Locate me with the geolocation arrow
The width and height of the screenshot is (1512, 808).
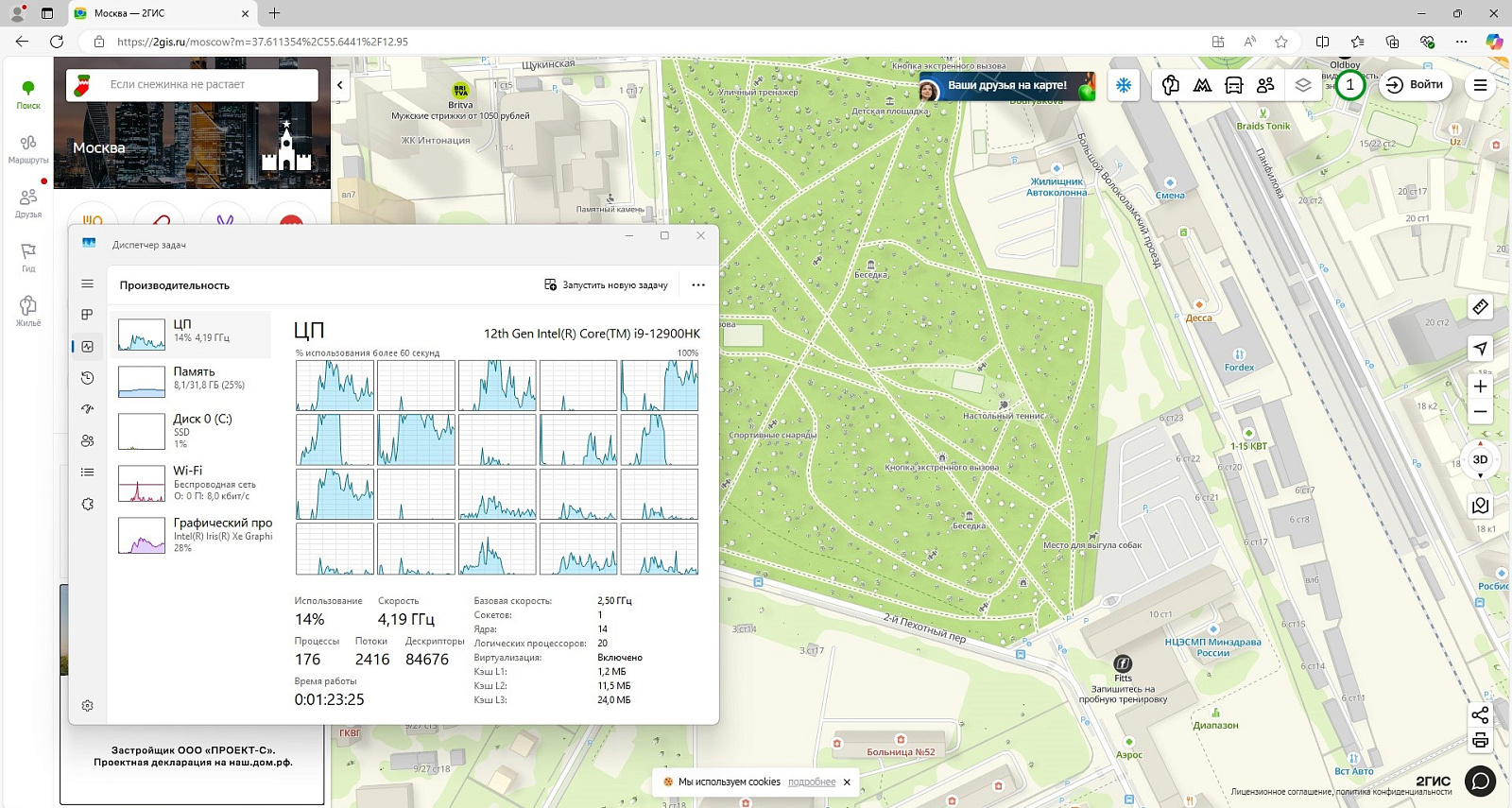(1481, 349)
